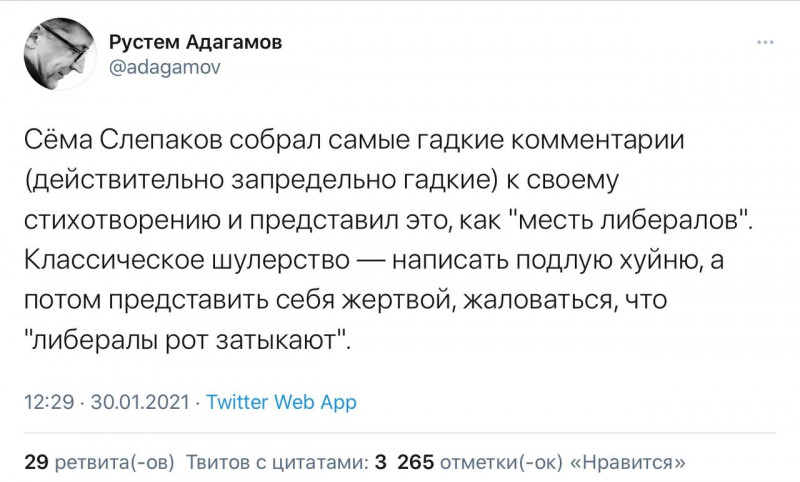Viewport: 800px width, 482px height.
Task: Click the 12:29 timestamp
Action: tap(49, 403)
